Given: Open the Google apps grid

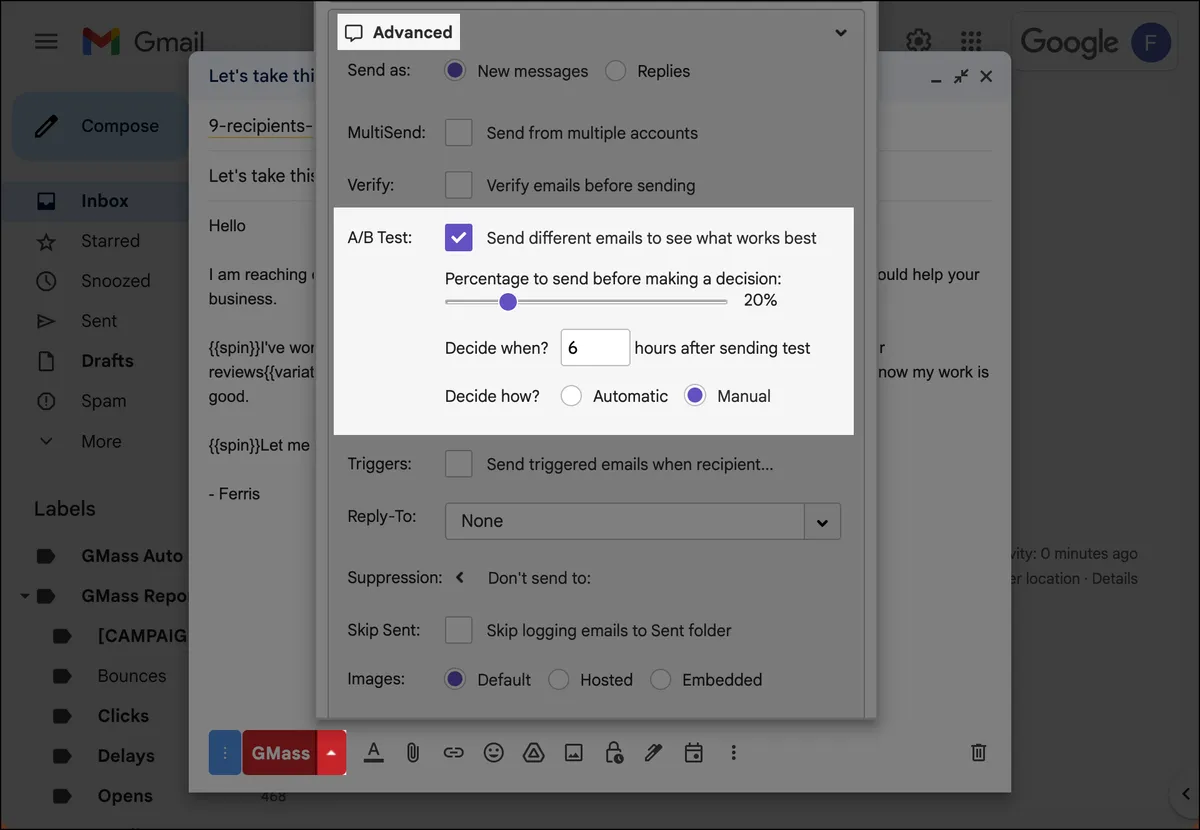Looking at the screenshot, I should click(971, 41).
